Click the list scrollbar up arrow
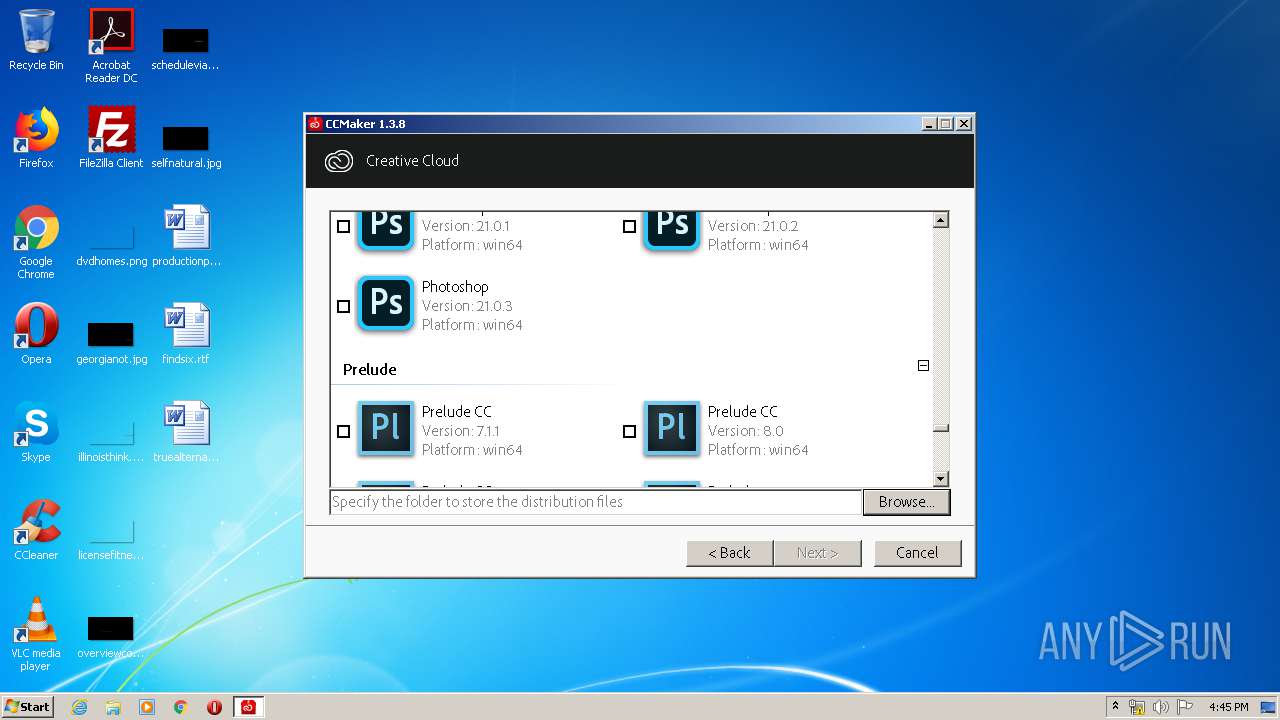The height and width of the screenshot is (720, 1280). (x=940, y=220)
